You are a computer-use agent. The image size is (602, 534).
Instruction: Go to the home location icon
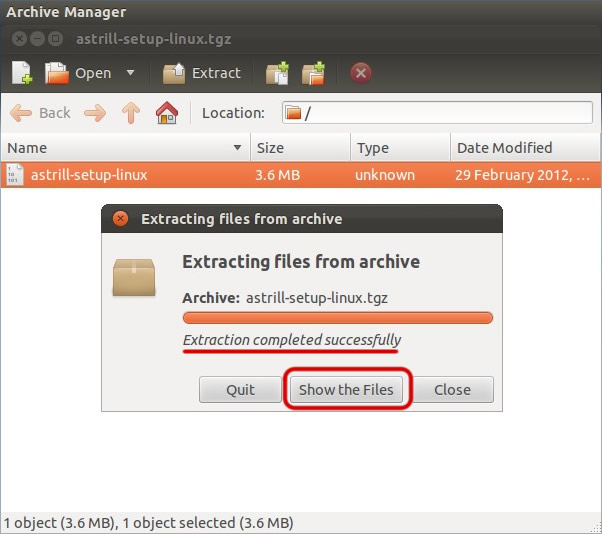pyautogui.click(x=167, y=113)
